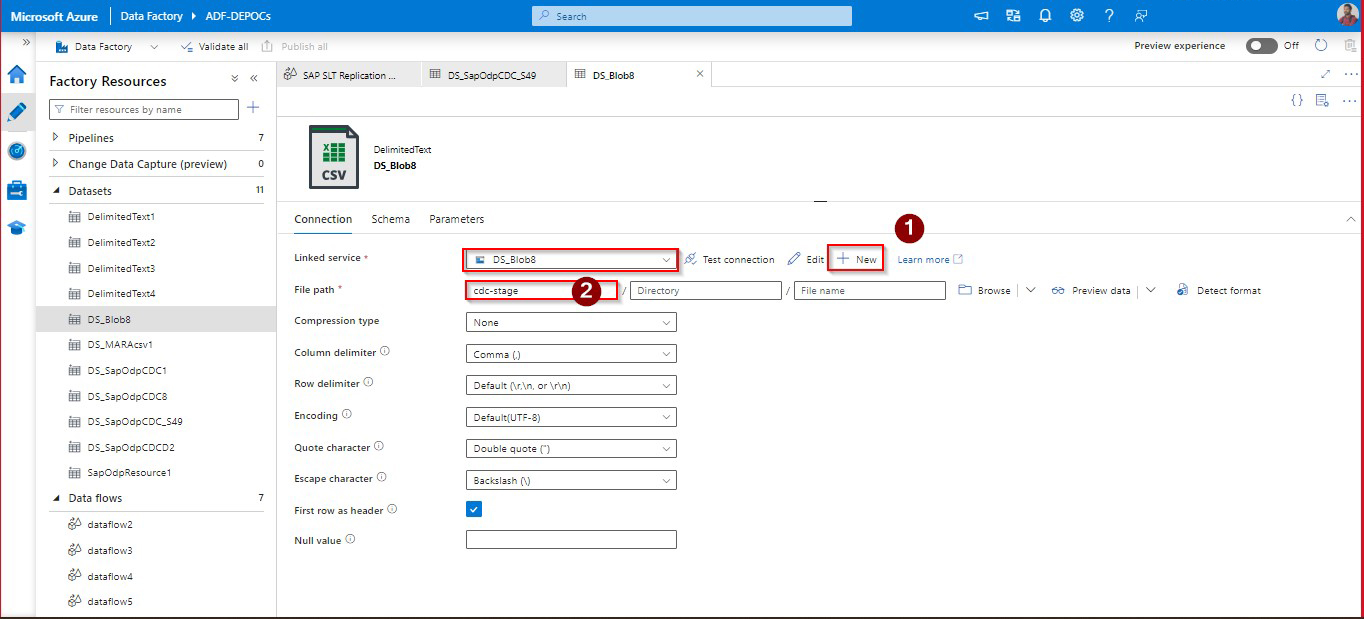Uncheck First row as header checkbox
The height and width of the screenshot is (619, 1364).
[x=474, y=509]
